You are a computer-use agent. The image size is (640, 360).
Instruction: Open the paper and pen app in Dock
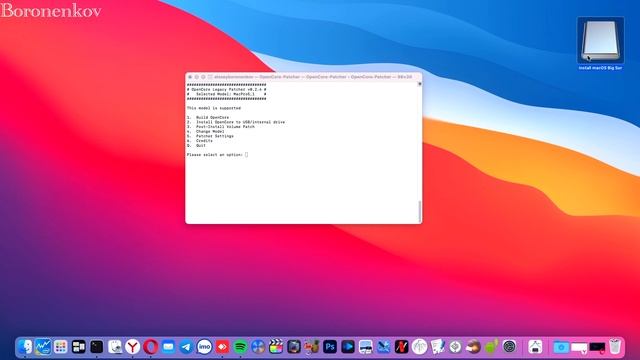pos(437,347)
